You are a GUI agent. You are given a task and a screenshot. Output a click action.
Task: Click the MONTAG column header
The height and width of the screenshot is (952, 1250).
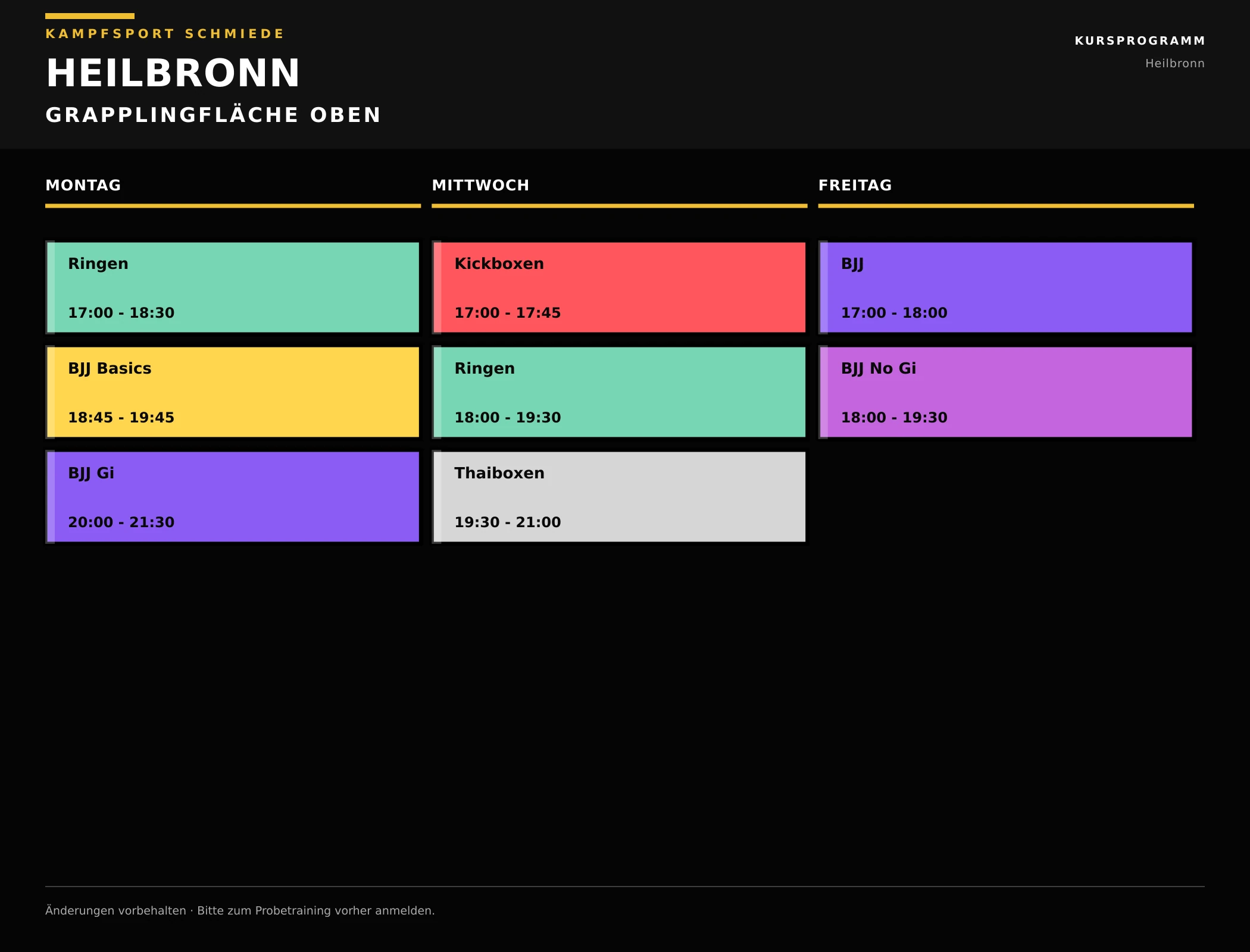point(83,186)
